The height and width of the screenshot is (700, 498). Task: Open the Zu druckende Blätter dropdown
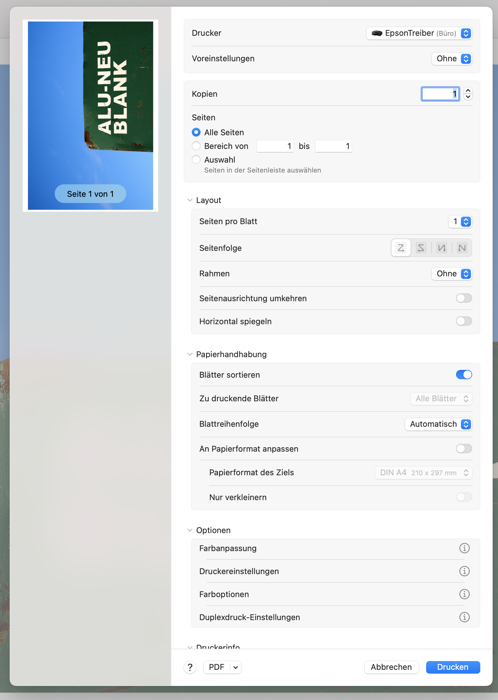click(x=441, y=399)
